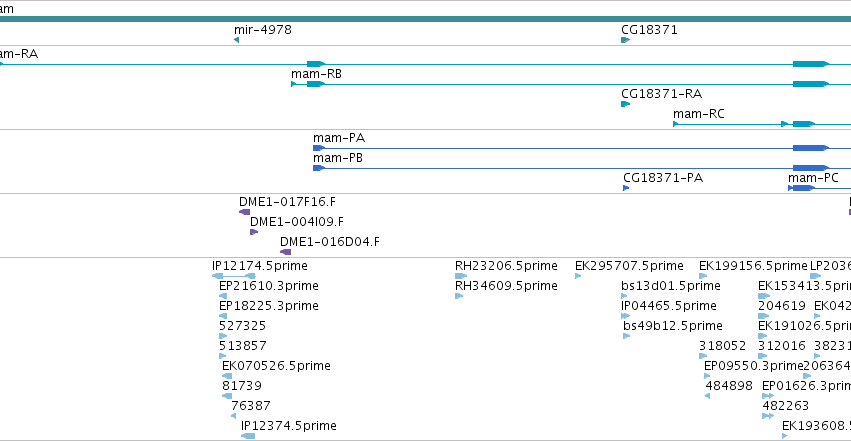
Task: Select the CG18371 gene label
Action: click(x=649, y=30)
